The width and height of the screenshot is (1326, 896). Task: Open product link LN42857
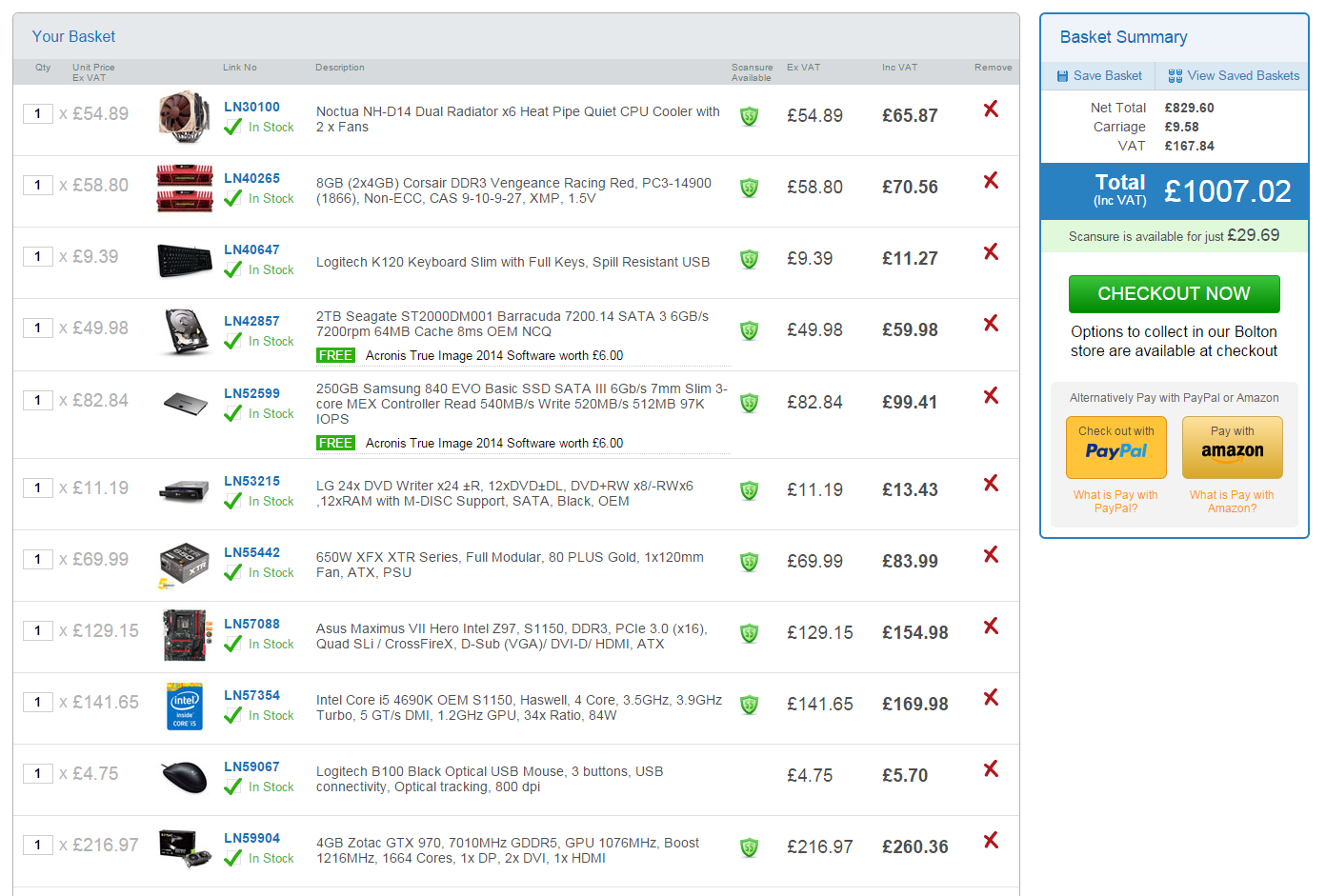252,322
